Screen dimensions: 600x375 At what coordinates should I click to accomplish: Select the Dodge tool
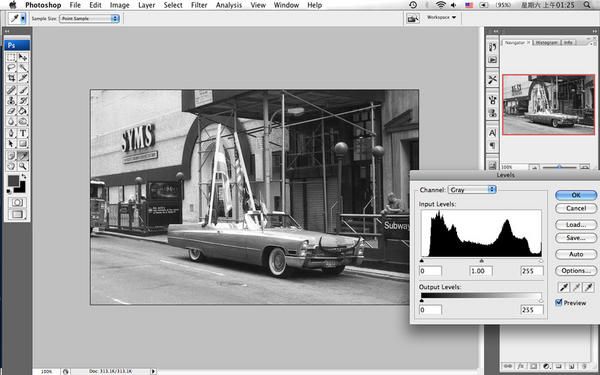click(23, 122)
